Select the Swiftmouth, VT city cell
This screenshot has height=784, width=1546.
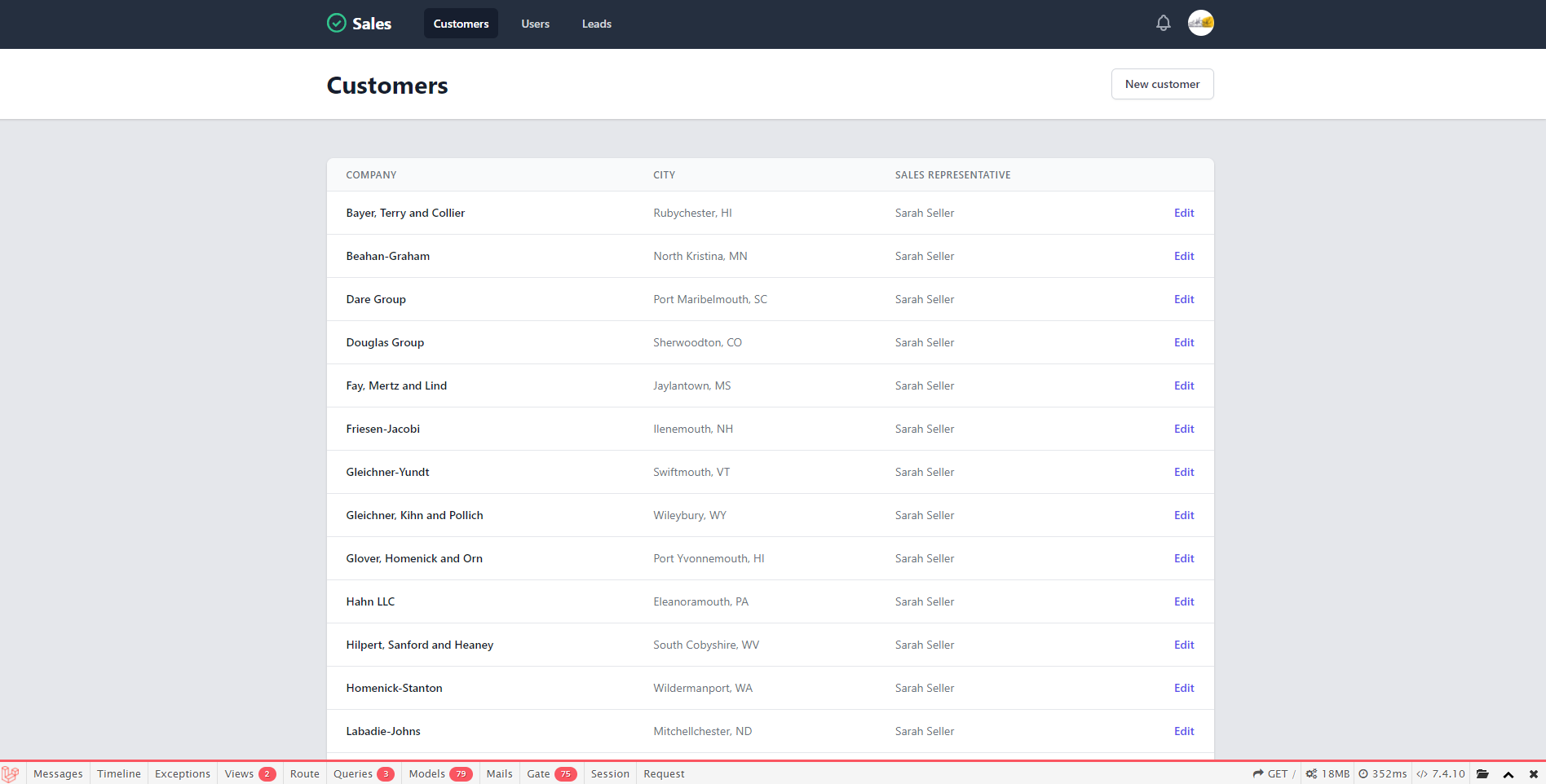pyautogui.click(x=691, y=472)
